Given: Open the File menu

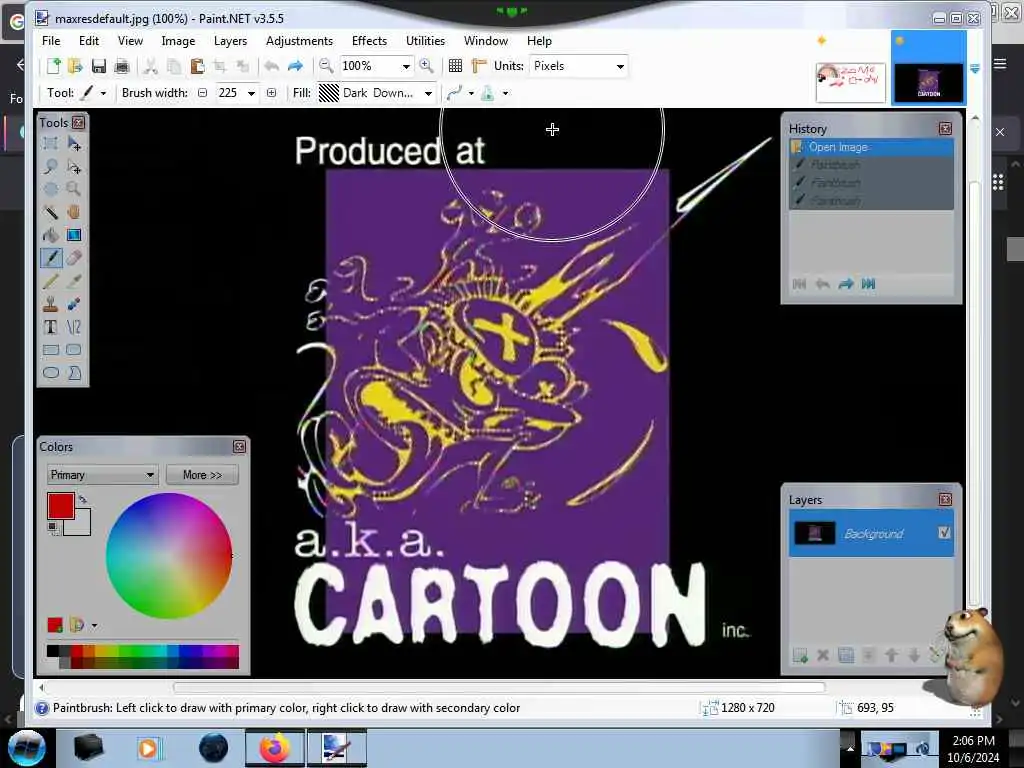Looking at the screenshot, I should pyautogui.click(x=51, y=40).
